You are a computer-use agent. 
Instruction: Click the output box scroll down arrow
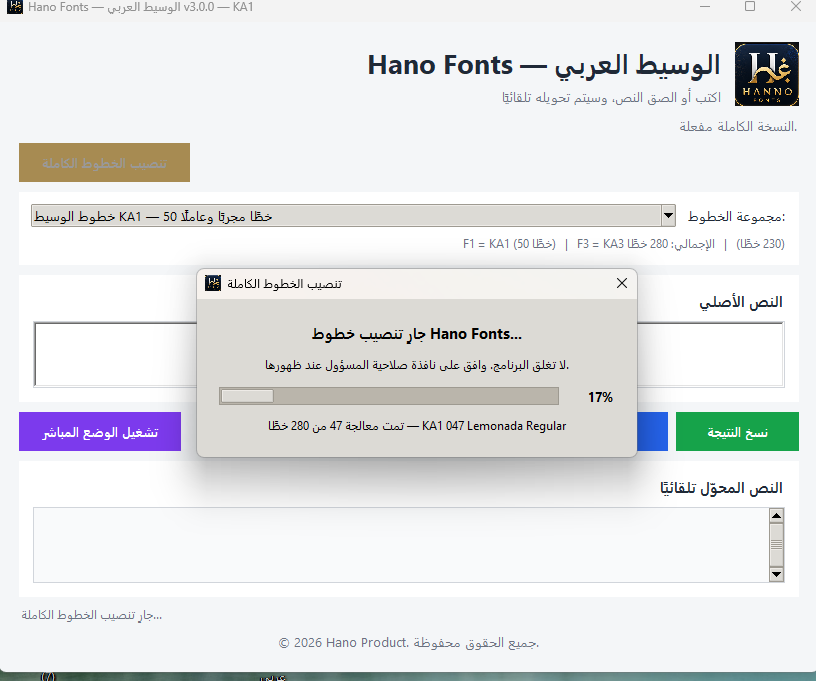[x=776, y=574]
